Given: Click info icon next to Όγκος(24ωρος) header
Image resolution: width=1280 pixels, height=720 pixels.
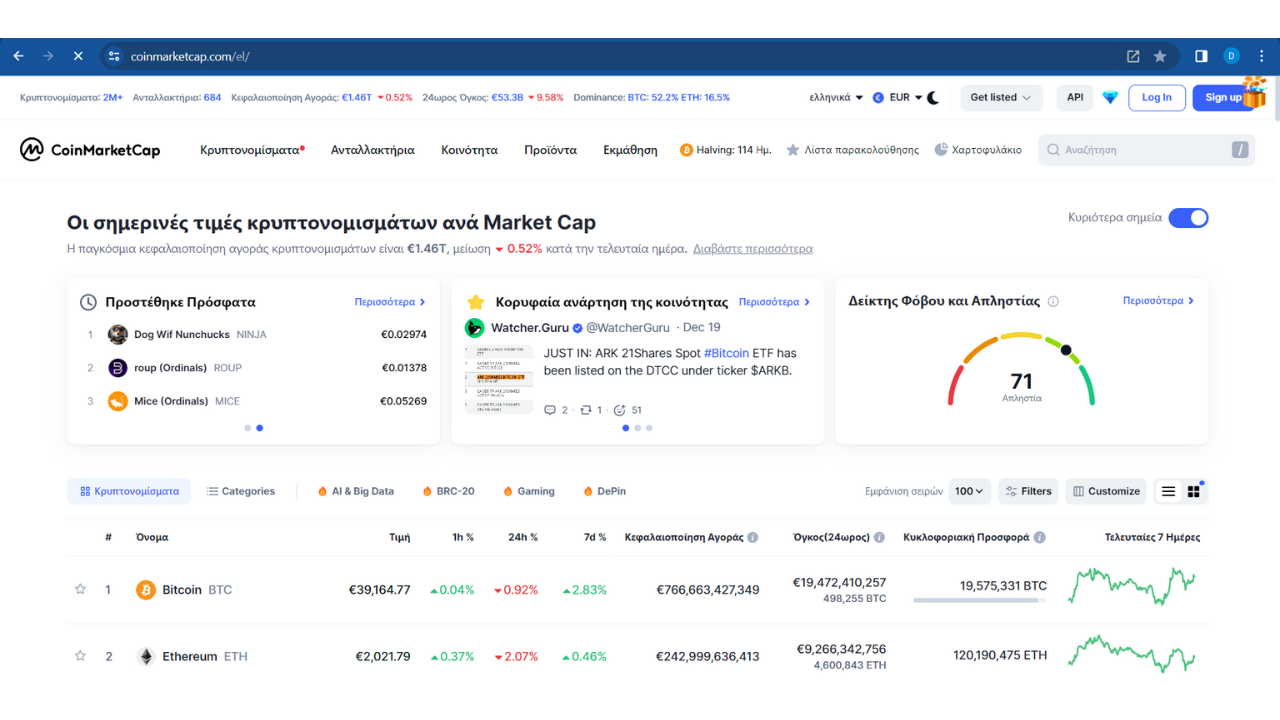Looking at the screenshot, I should point(879,537).
